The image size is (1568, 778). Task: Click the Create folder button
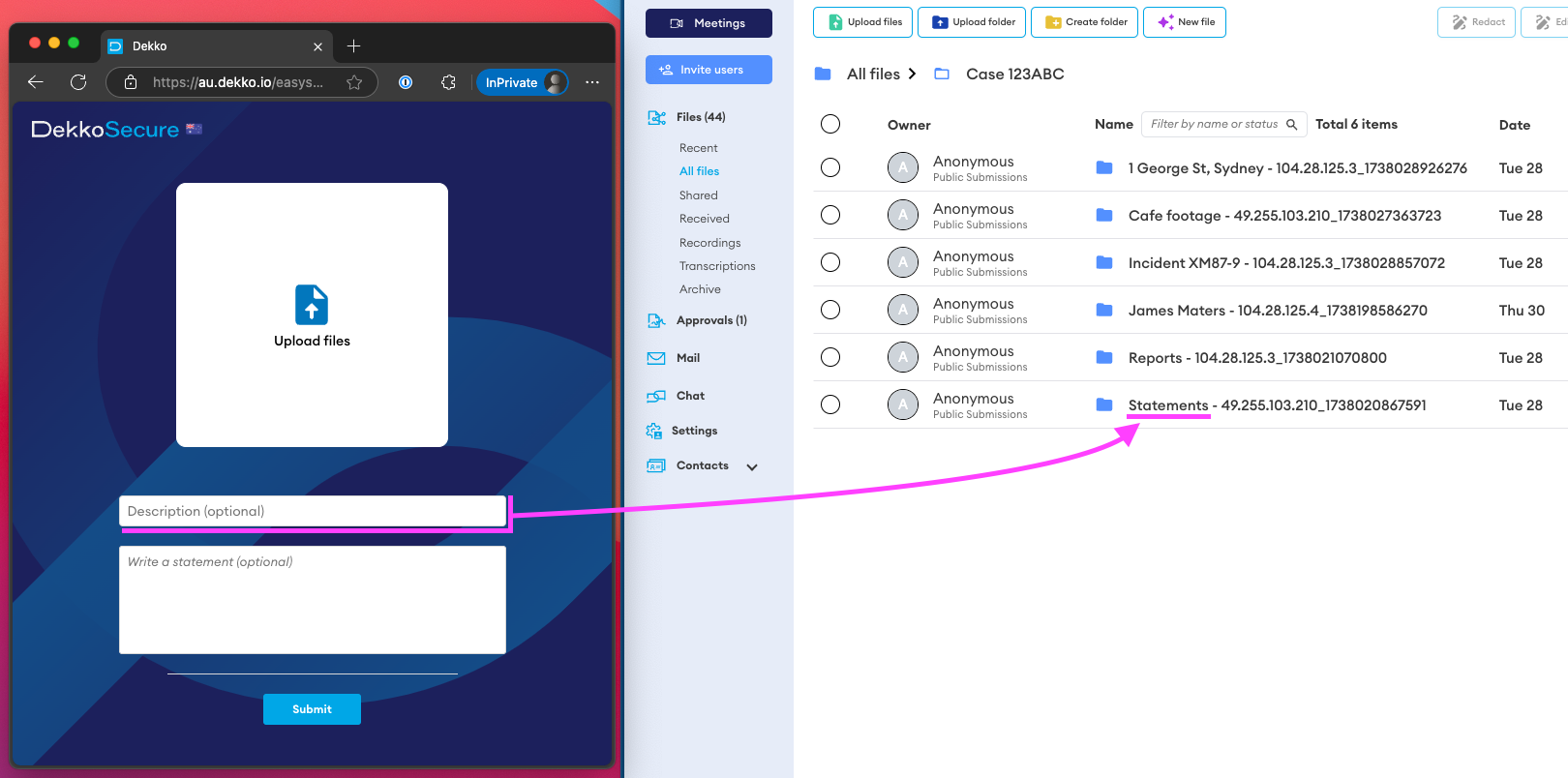click(1085, 22)
